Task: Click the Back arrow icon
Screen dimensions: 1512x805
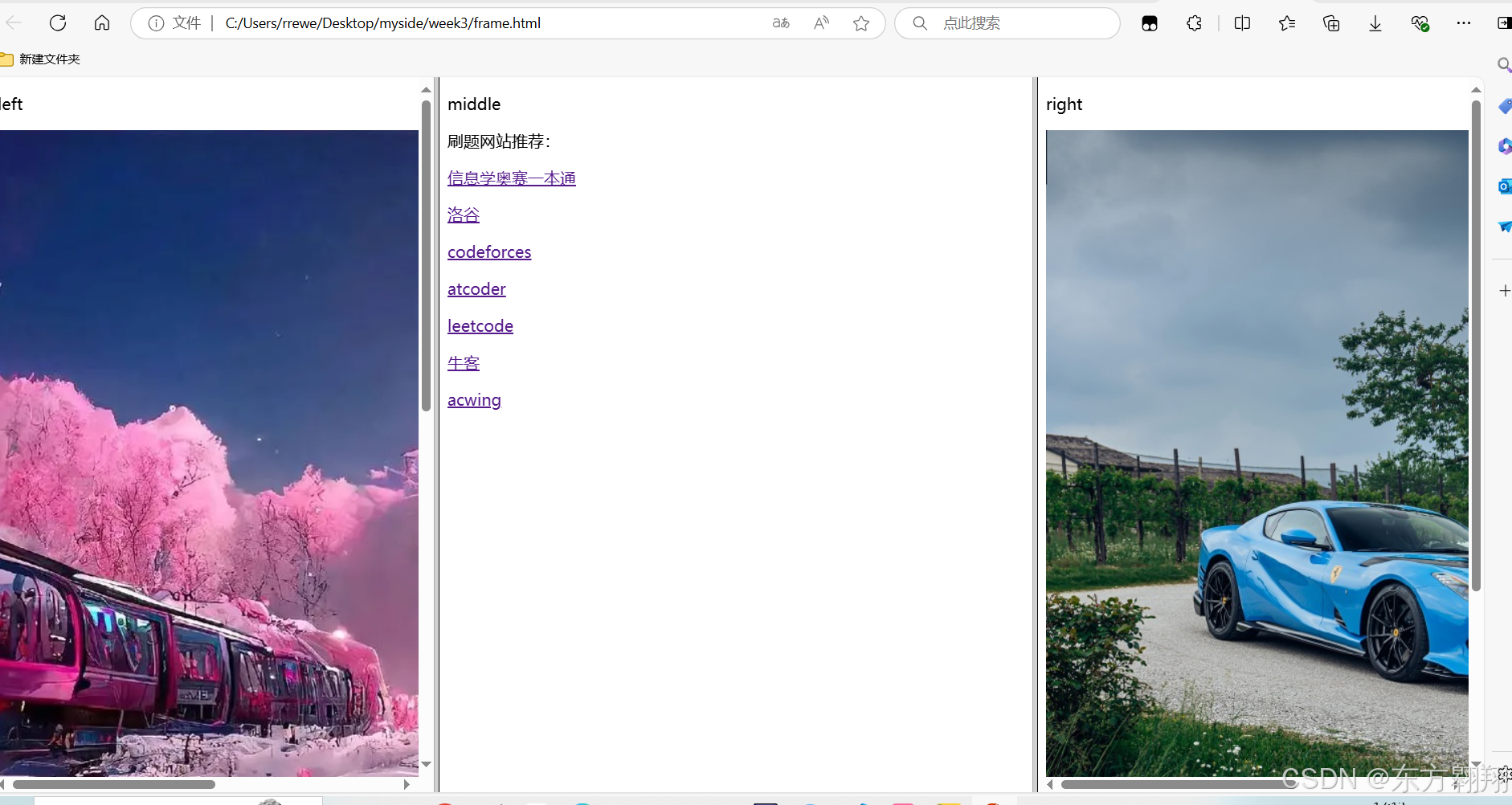Action: click(x=13, y=23)
